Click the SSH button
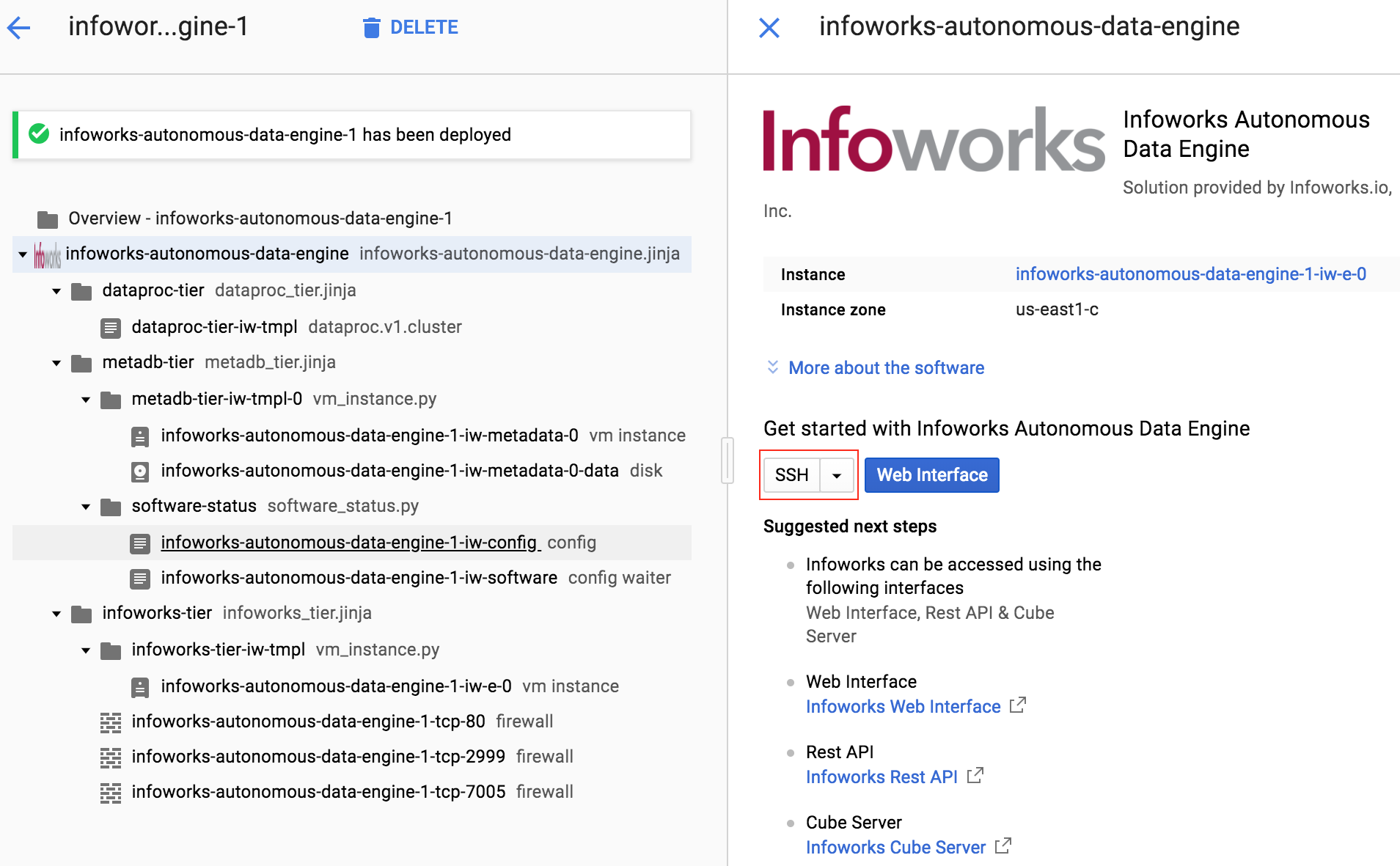 click(792, 475)
